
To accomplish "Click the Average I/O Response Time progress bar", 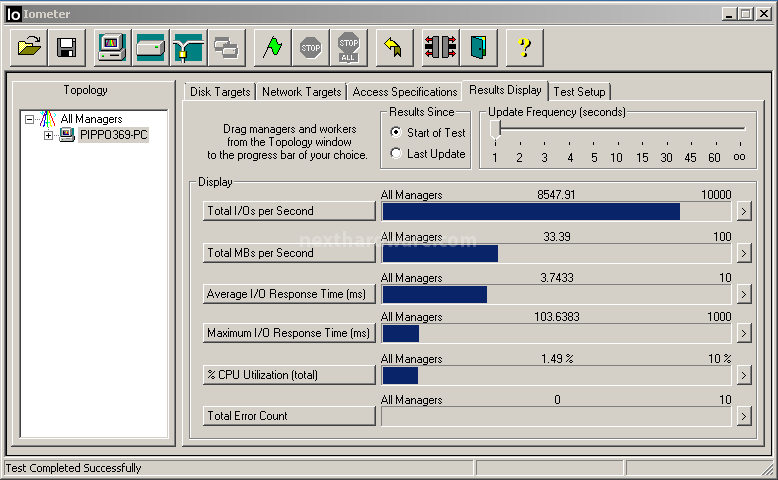I will point(556,295).
